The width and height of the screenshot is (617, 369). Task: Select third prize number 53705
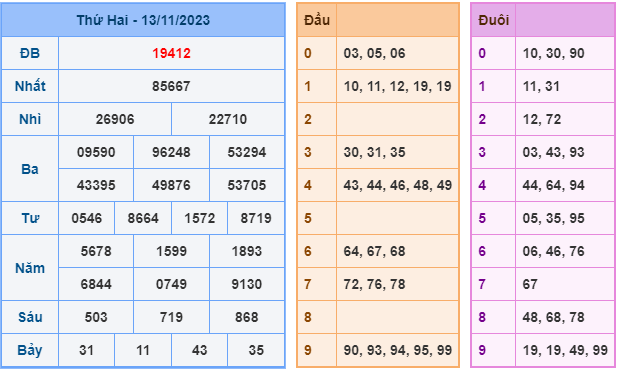click(x=247, y=185)
